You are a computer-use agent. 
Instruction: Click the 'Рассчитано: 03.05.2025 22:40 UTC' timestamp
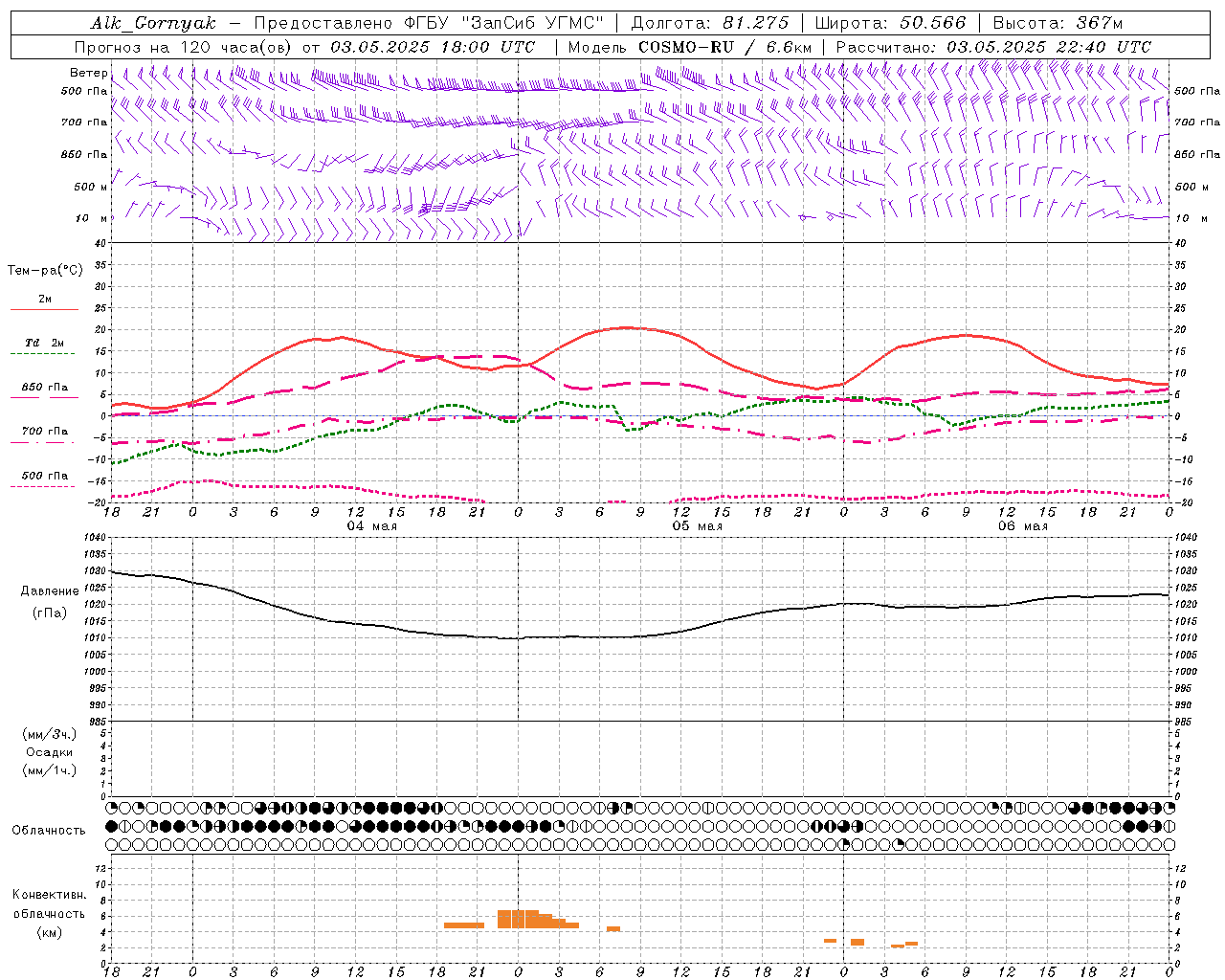click(x=993, y=47)
